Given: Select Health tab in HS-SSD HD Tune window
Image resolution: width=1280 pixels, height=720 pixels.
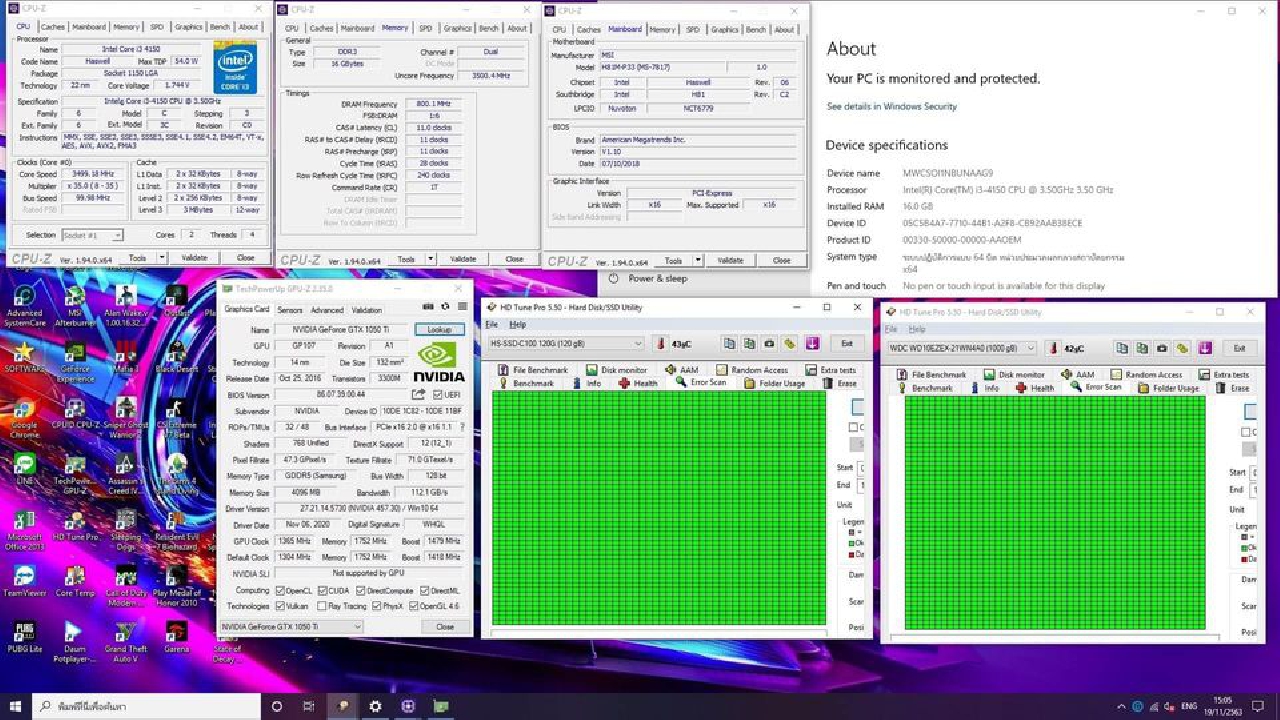Looking at the screenshot, I should point(638,383).
